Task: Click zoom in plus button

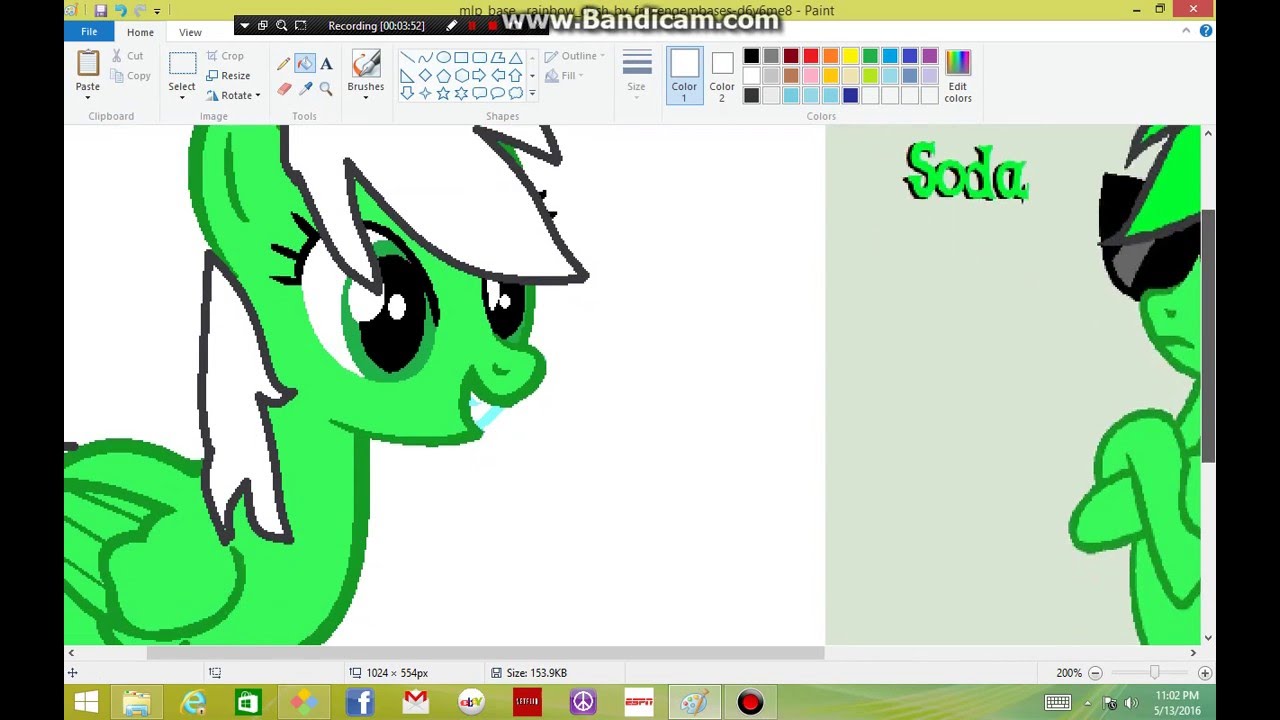Action: 1205,673
